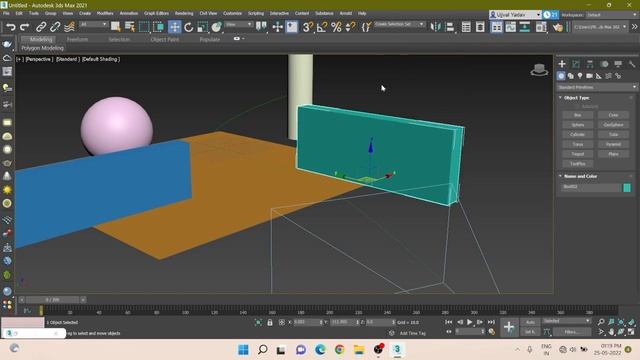Open the Ujwal Yadav account dropdown

pos(515,15)
